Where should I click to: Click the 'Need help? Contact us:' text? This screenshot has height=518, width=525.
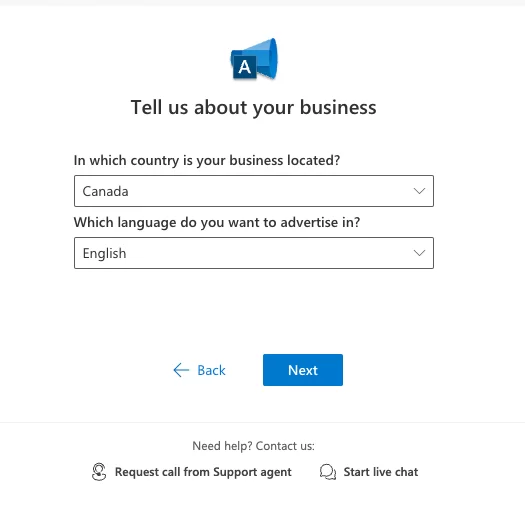pos(253,446)
